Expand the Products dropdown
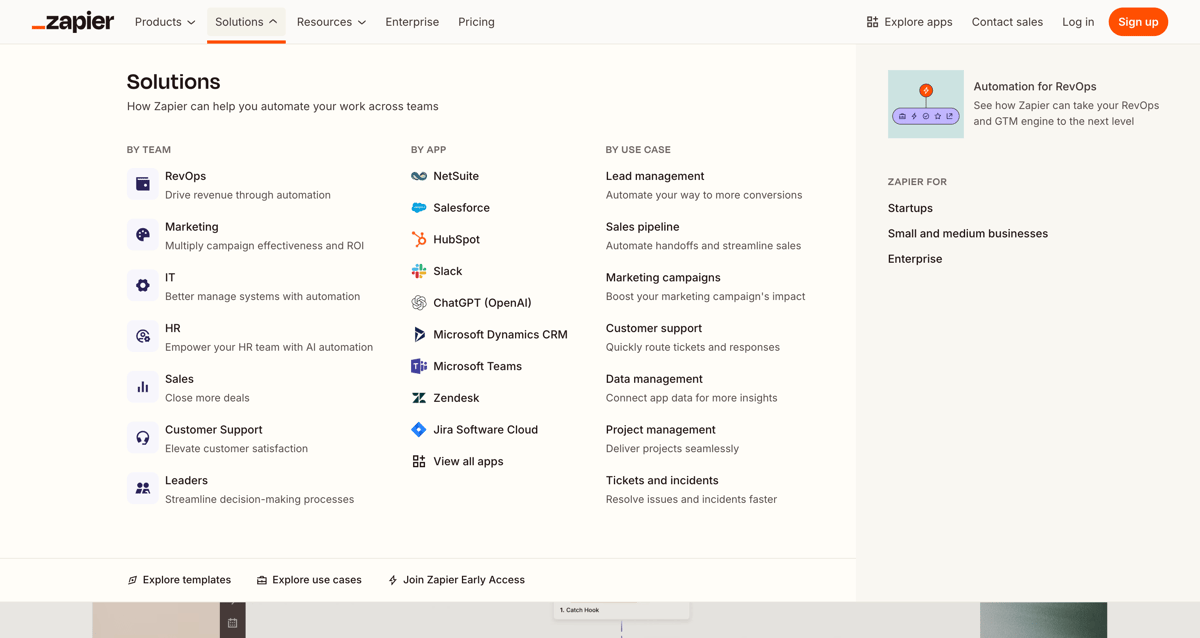The height and width of the screenshot is (638, 1200). point(164,21)
